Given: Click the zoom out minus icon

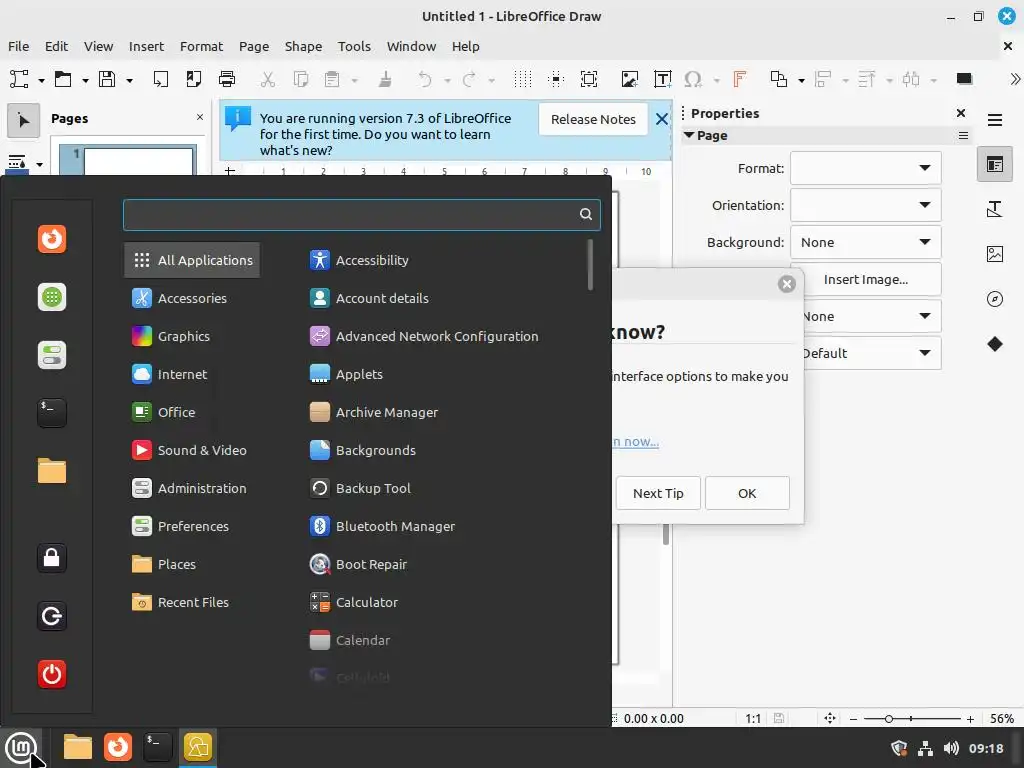Looking at the screenshot, I should tap(853, 719).
